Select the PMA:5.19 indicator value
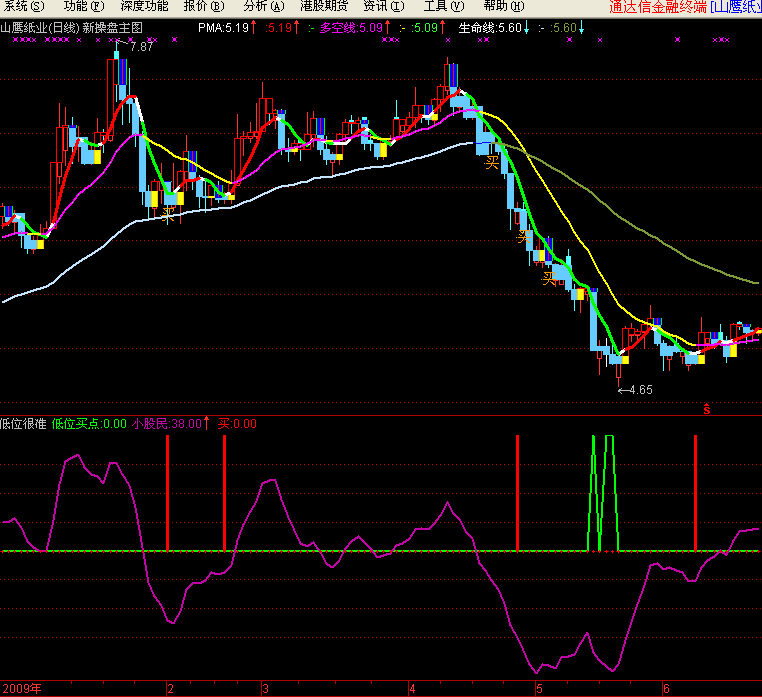762x697 pixels. tap(224, 28)
